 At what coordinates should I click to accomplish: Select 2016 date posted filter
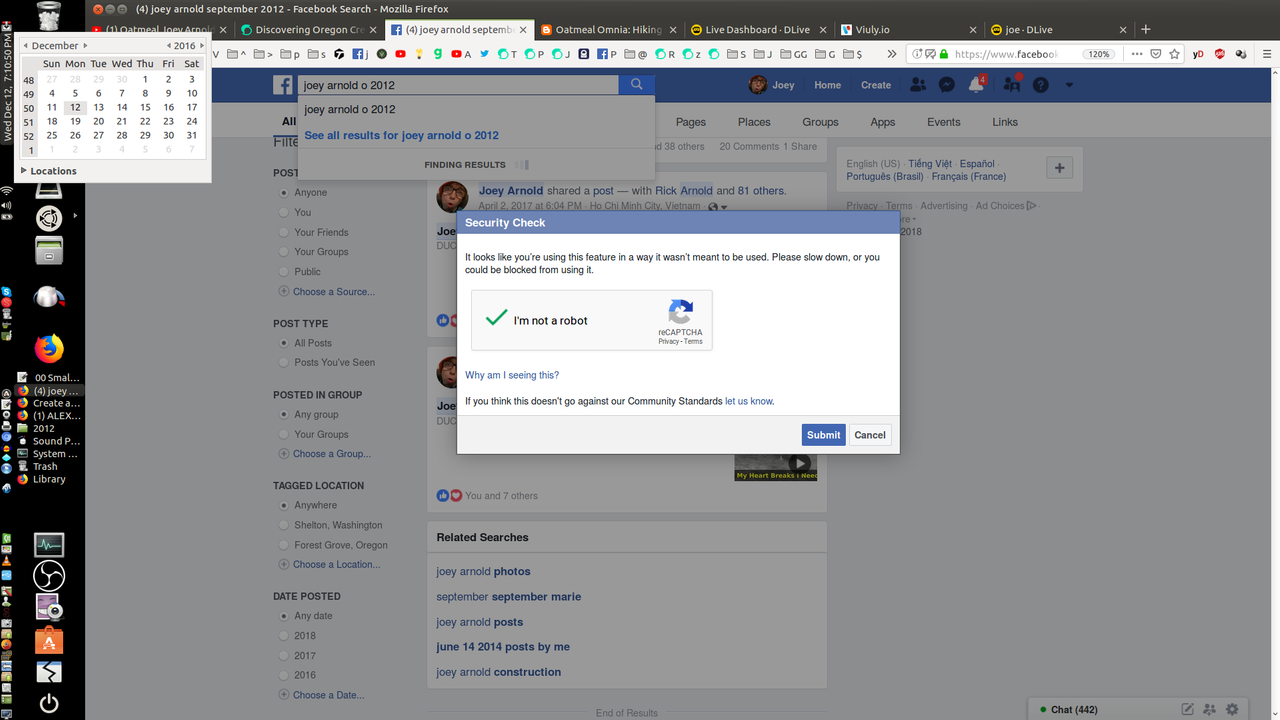point(285,675)
